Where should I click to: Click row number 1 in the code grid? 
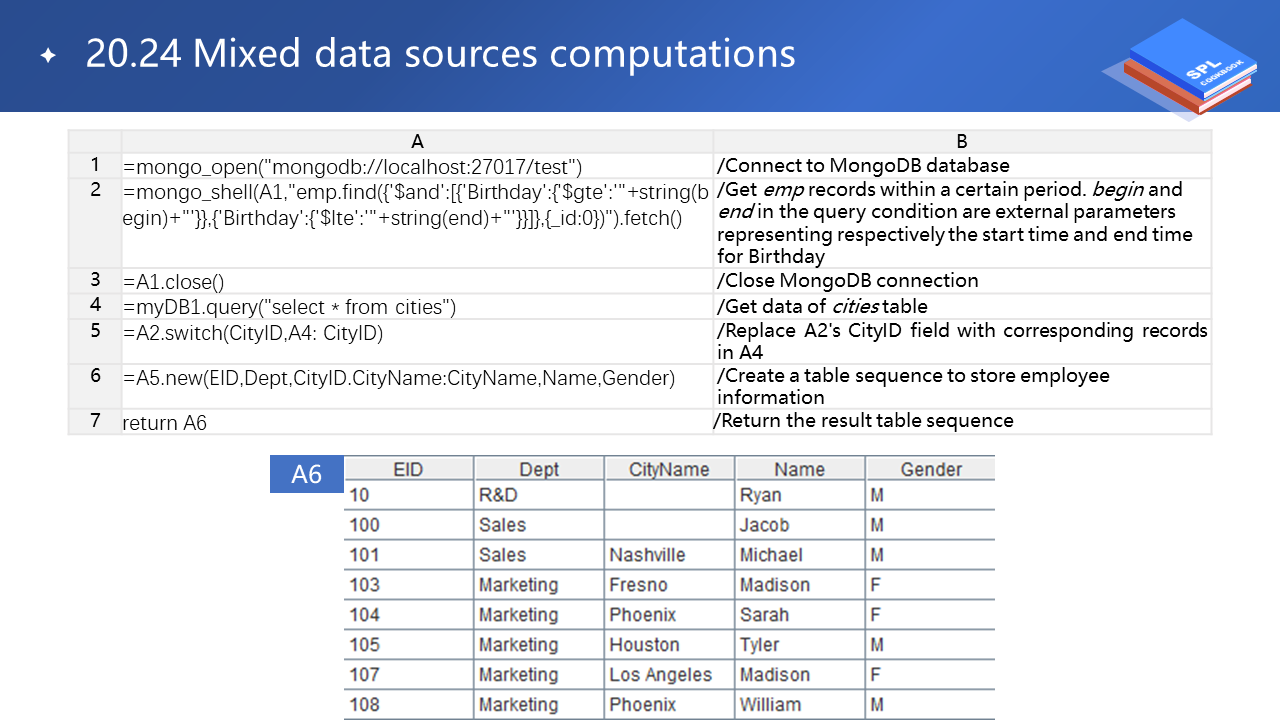tap(95, 165)
